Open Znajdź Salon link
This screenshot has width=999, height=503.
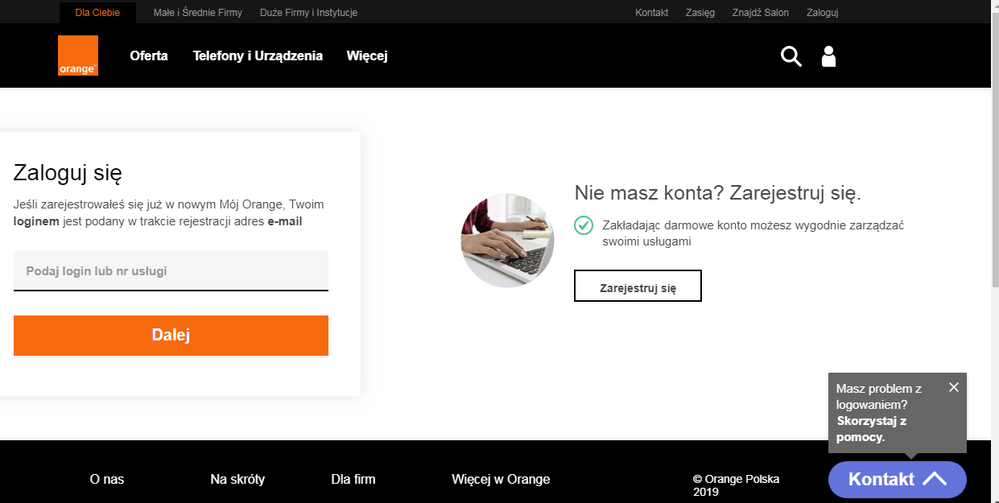(760, 12)
